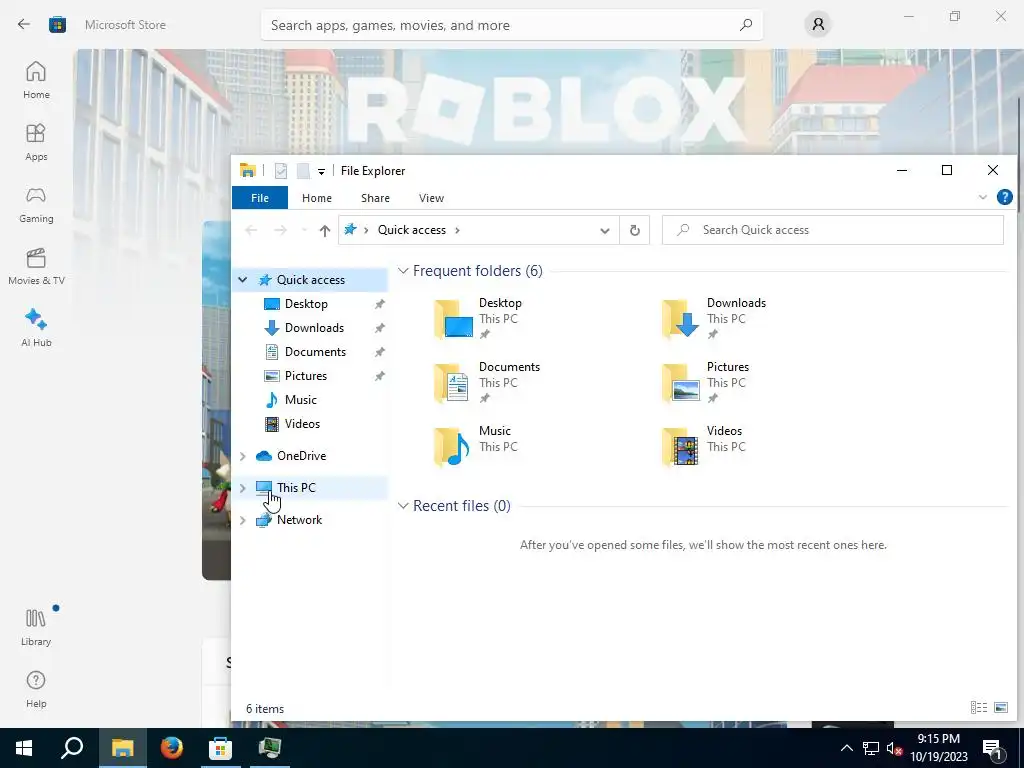Select Quick access in navigation pane
1024x768 pixels.
(x=311, y=280)
